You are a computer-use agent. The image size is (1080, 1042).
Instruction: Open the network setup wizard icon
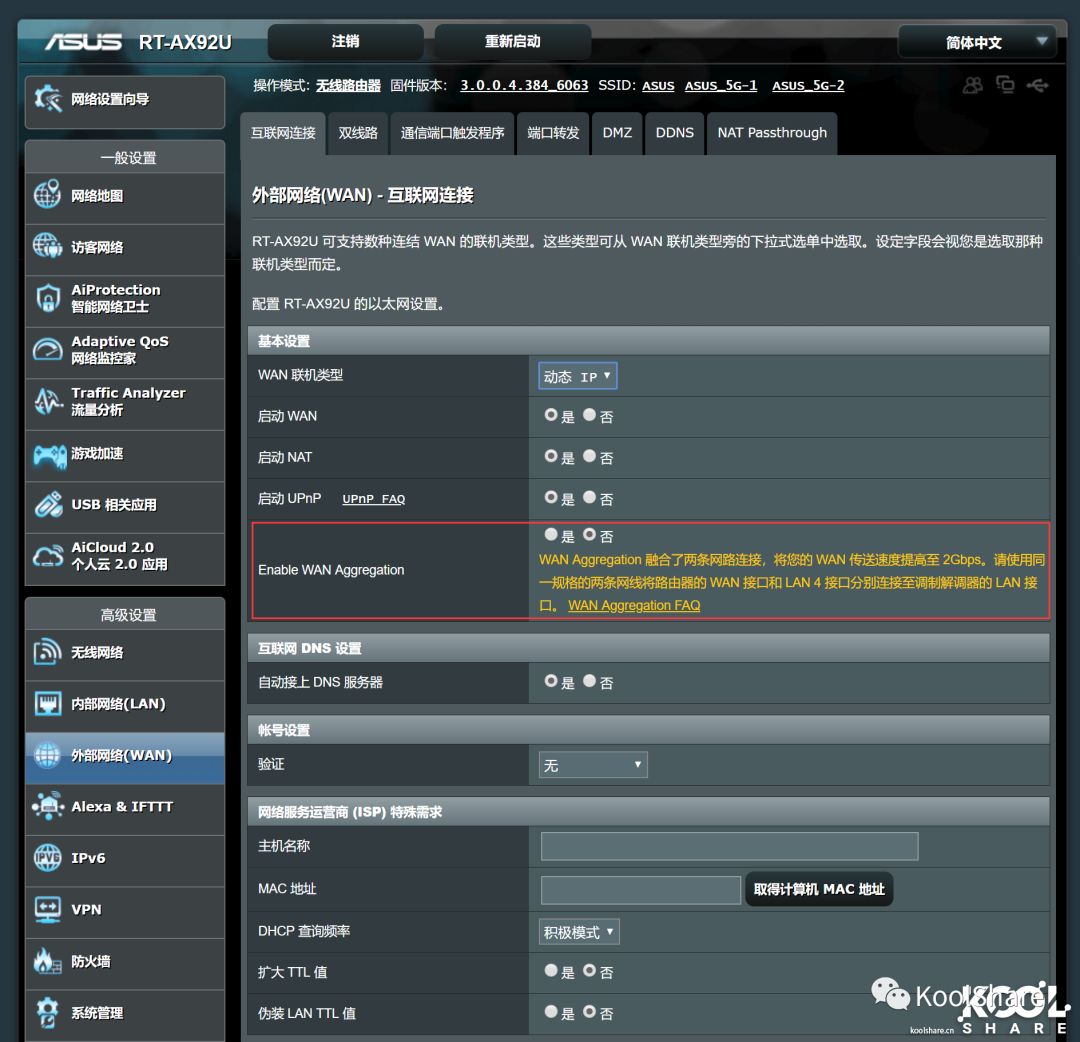48,99
